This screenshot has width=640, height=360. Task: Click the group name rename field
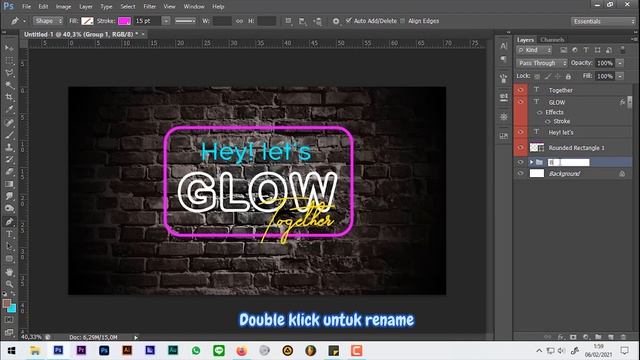[569, 162]
